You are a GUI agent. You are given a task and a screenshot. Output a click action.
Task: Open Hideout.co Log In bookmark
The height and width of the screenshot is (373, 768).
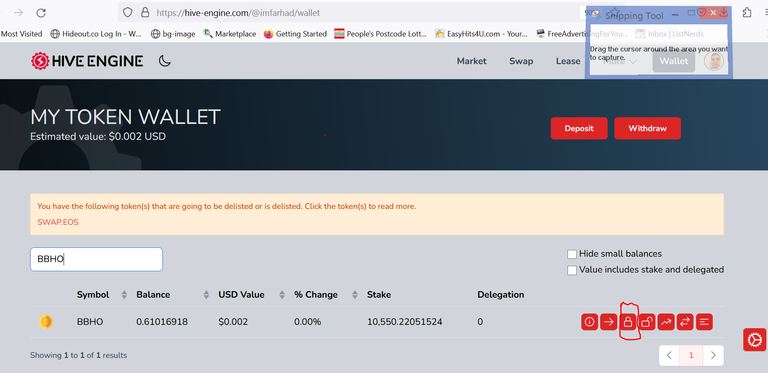click(96, 34)
